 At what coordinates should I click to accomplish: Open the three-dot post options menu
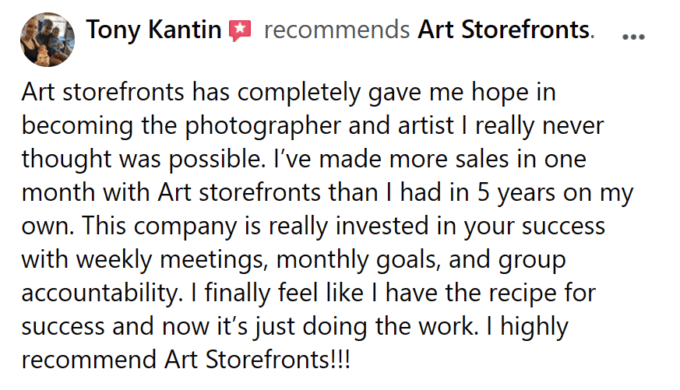(634, 37)
